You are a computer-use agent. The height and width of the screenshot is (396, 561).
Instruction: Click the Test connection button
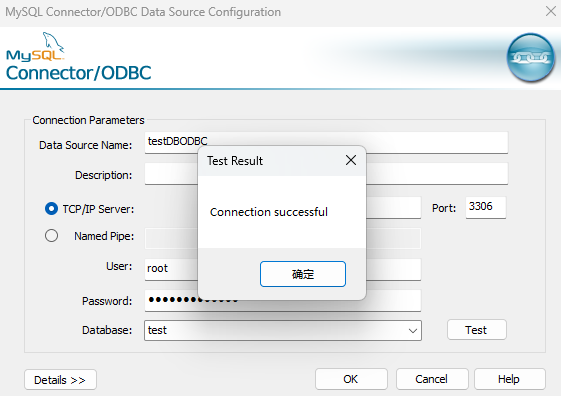click(477, 330)
